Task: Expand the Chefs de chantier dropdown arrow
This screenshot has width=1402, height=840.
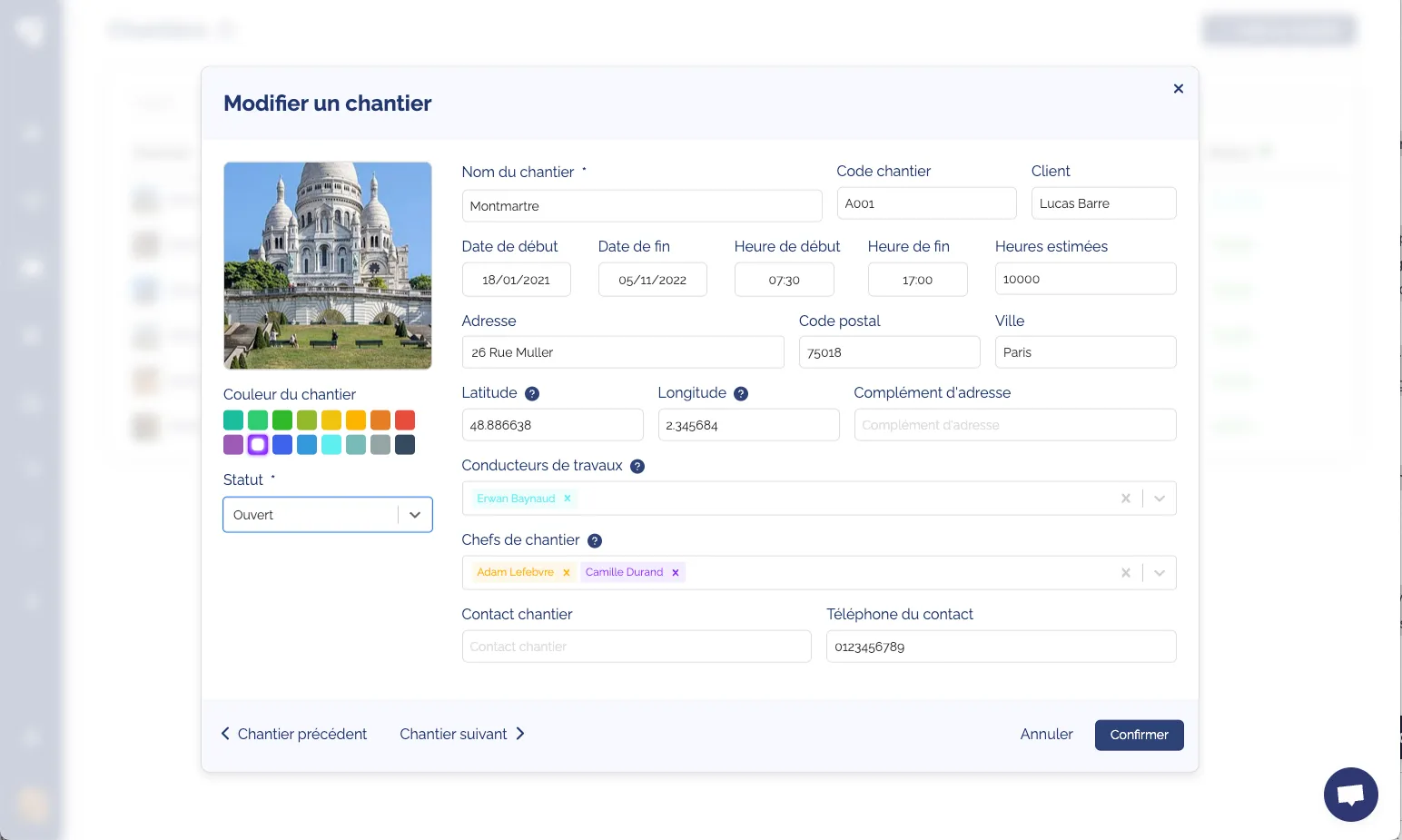Action: point(1160,572)
